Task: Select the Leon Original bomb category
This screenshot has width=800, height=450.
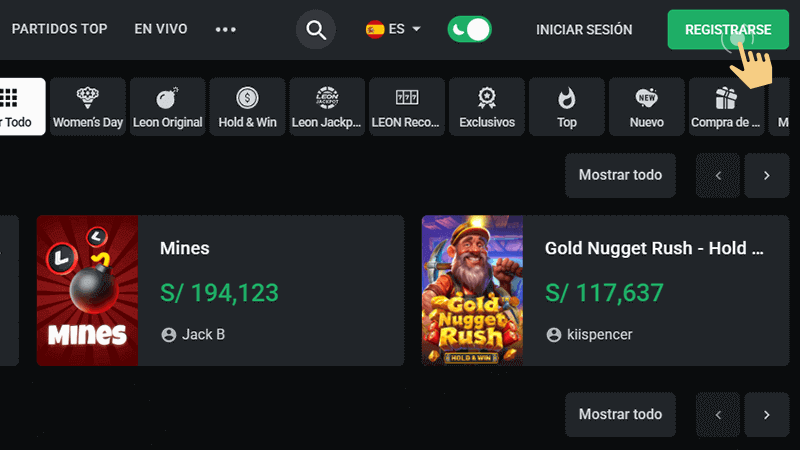Action: coord(167,107)
